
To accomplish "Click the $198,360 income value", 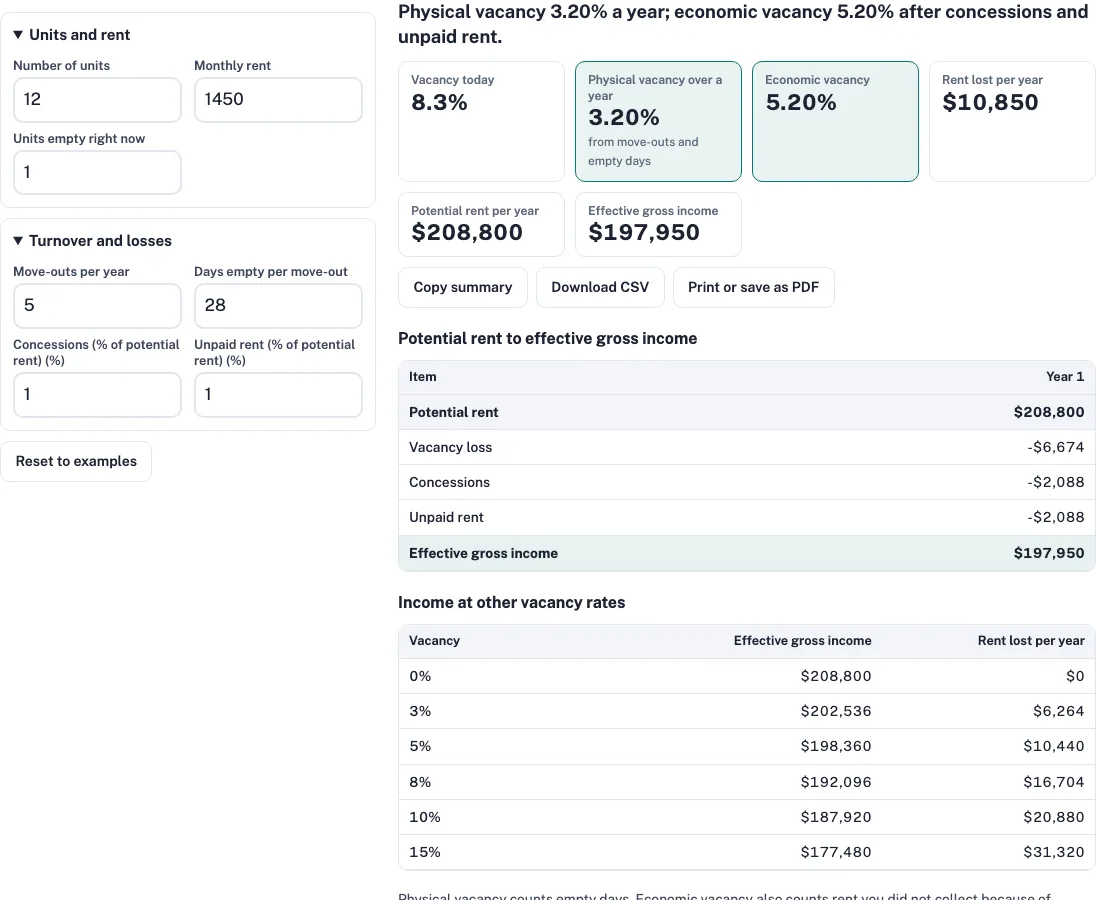I will click(x=836, y=746).
